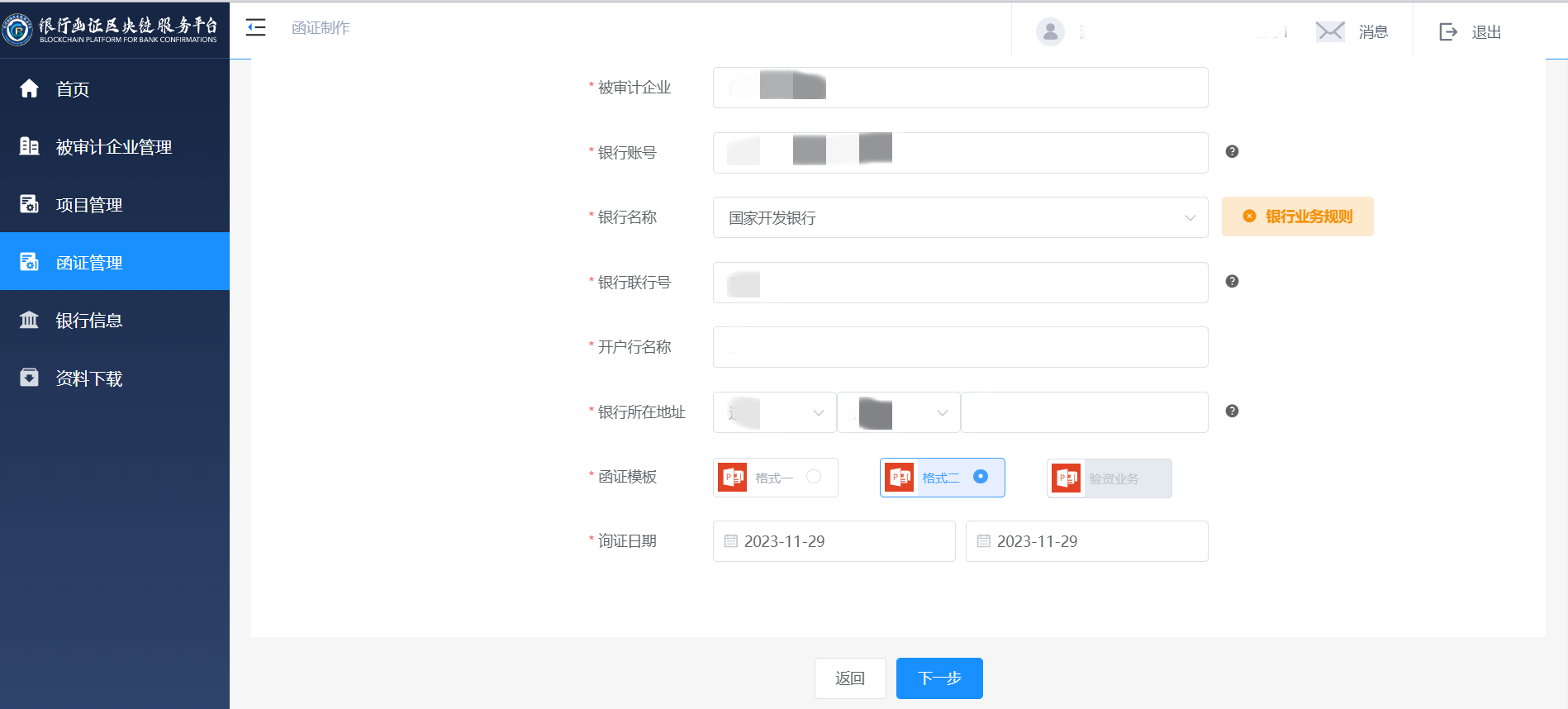Image resolution: width=1568 pixels, height=709 pixels.
Task: Select 函证管理 in the sidebar
Action: (x=115, y=262)
